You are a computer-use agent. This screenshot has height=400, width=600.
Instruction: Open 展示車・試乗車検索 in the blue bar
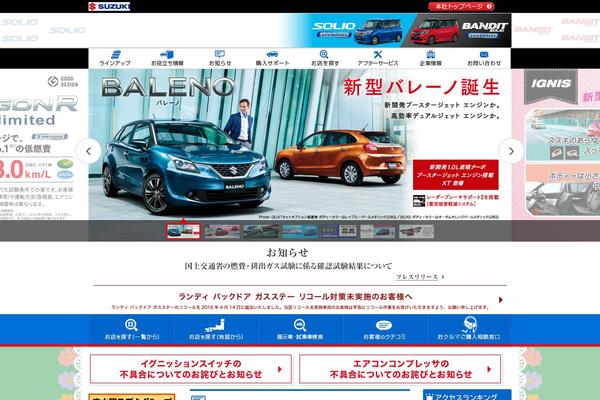click(300, 330)
